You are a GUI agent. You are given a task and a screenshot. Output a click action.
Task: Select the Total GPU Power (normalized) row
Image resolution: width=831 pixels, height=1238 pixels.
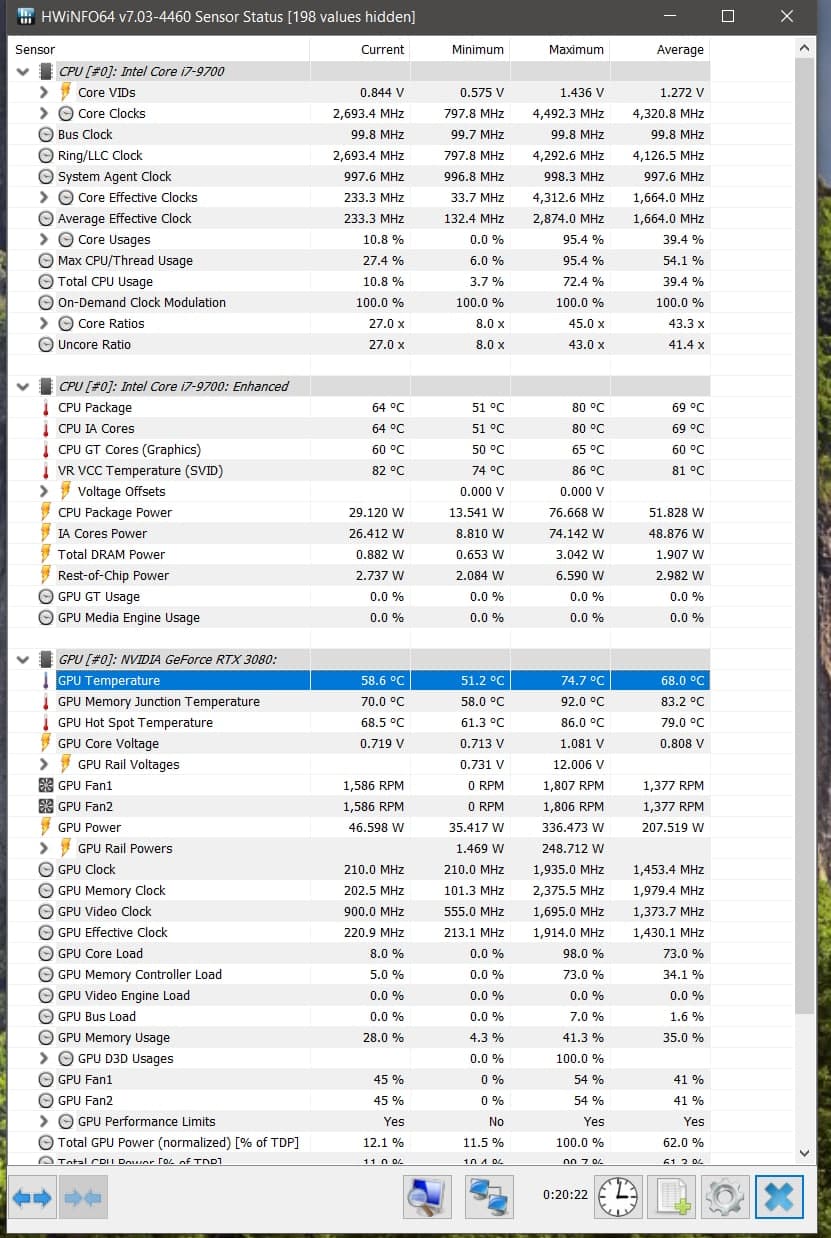pos(360,1142)
